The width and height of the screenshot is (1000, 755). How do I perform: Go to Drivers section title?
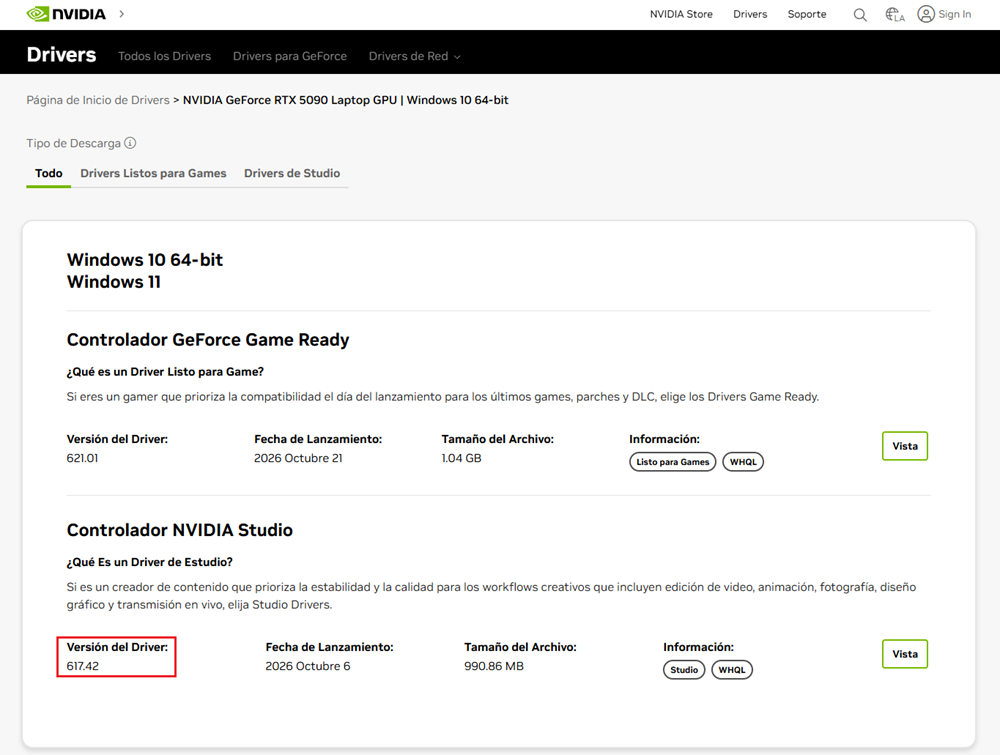point(61,55)
